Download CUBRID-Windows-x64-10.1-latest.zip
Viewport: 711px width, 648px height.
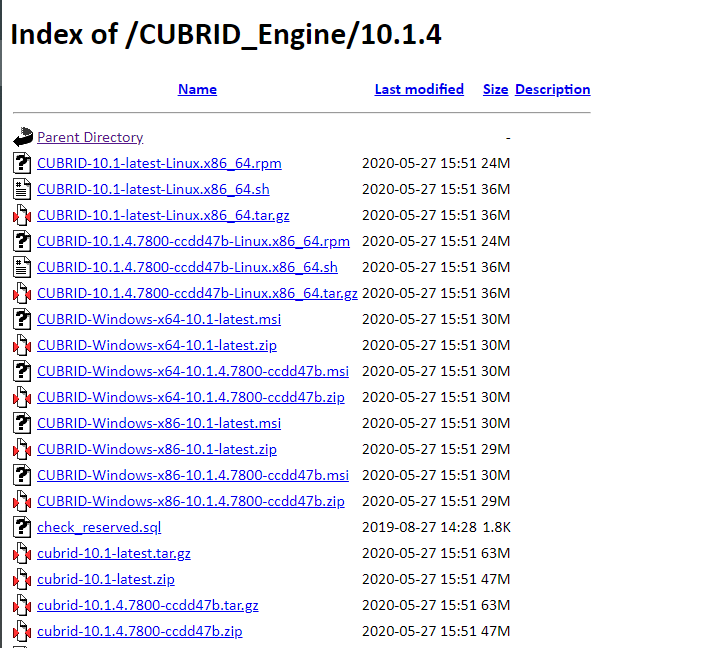(x=157, y=346)
